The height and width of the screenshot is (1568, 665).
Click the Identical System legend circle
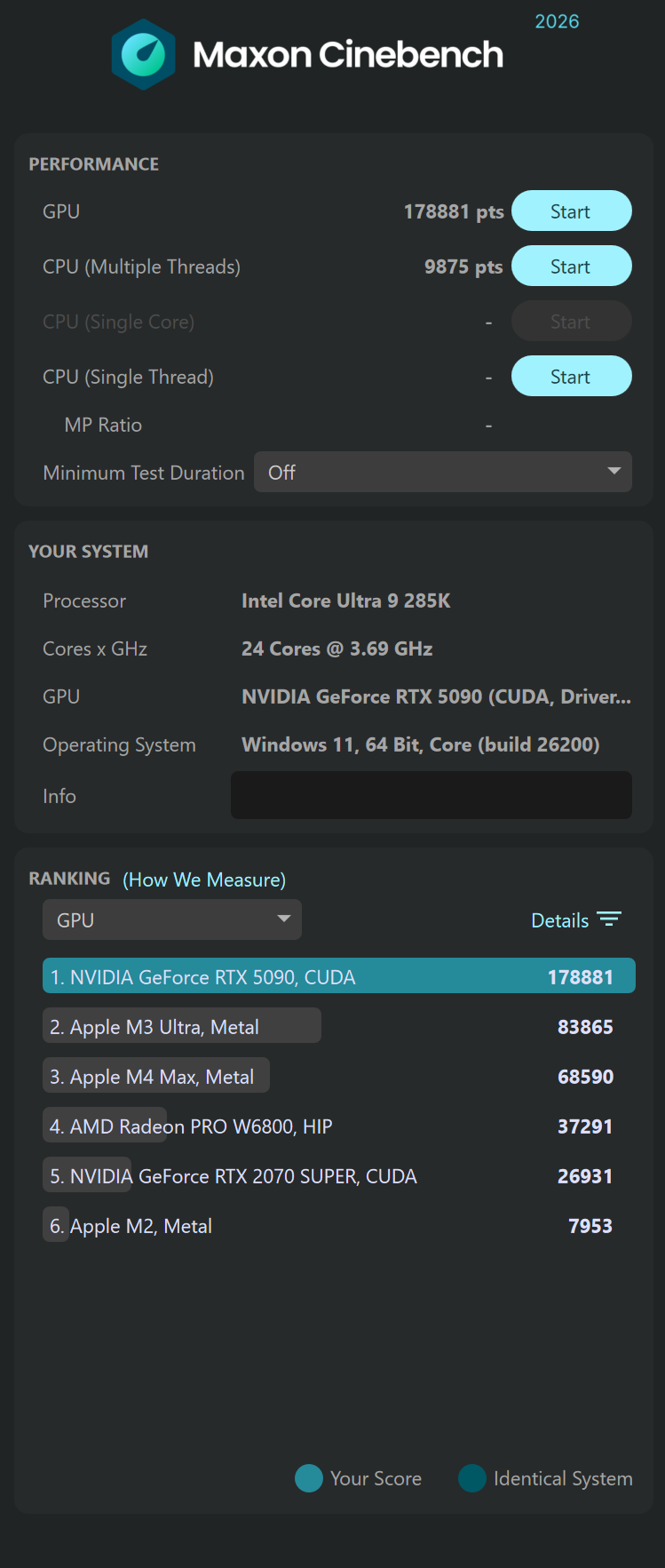(472, 1478)
